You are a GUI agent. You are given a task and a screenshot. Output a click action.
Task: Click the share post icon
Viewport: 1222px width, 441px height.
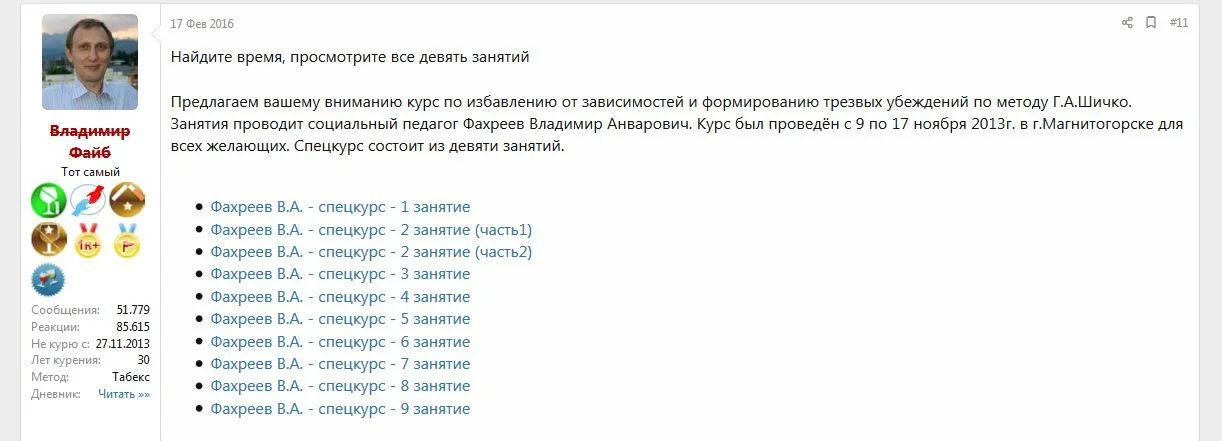tap(1127, 23)
